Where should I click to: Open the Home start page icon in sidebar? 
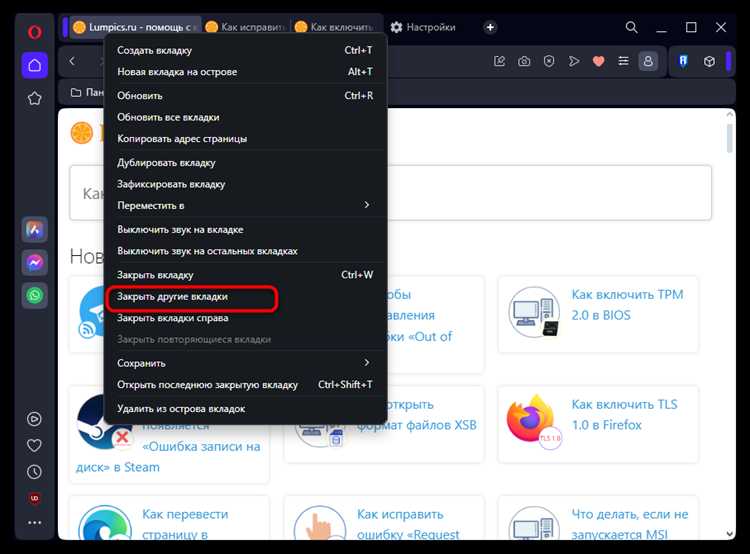click(x=34, y=65)
